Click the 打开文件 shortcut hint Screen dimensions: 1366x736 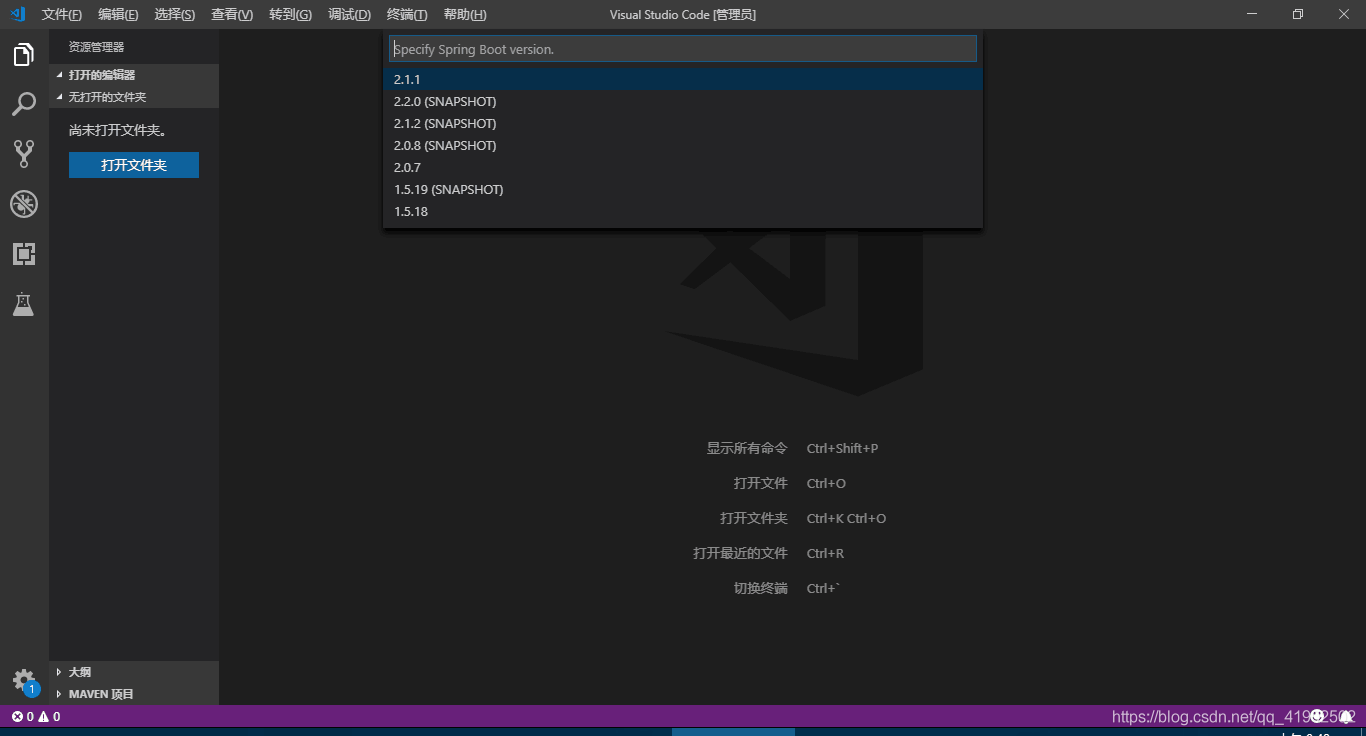790,483
